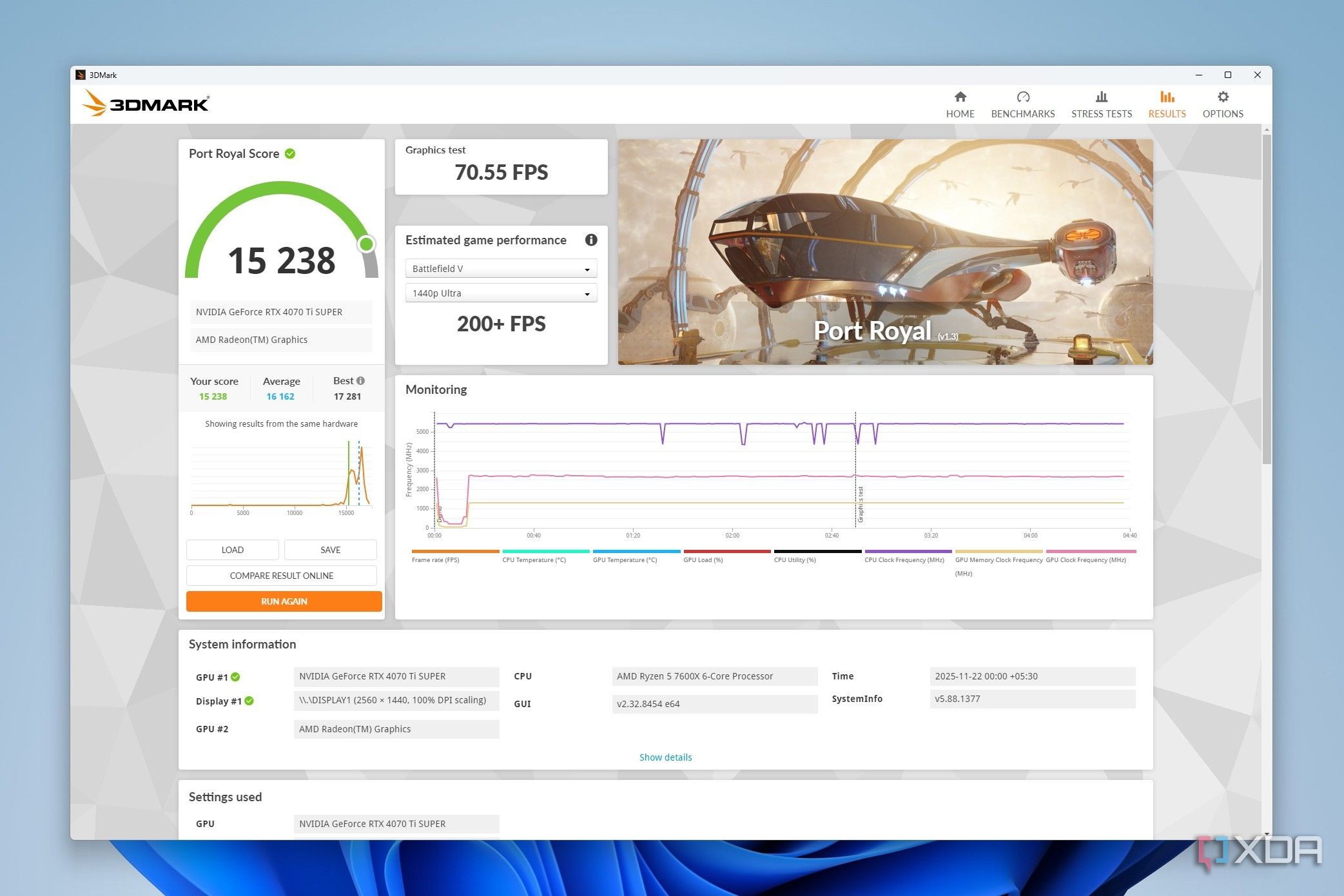This screenshot has height=896, width=1344.
Task: Click the Graphics test 70.55 FPS value
Action: pyautogui.click(x=501, y=172)
